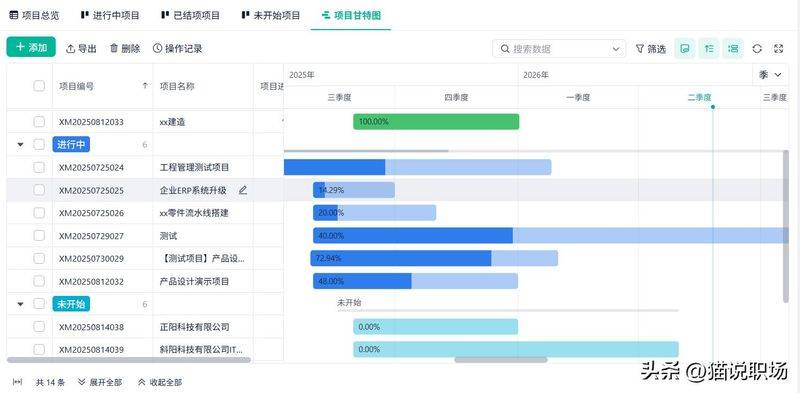
Task: Check the 未开始 group checkbox
Action: pos(39,304)
